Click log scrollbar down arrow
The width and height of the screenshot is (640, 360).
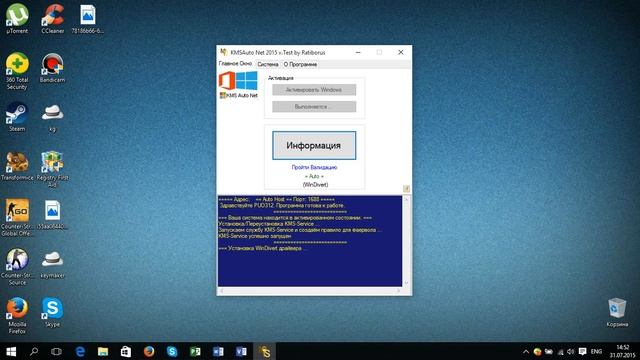[x=406, y=283]
